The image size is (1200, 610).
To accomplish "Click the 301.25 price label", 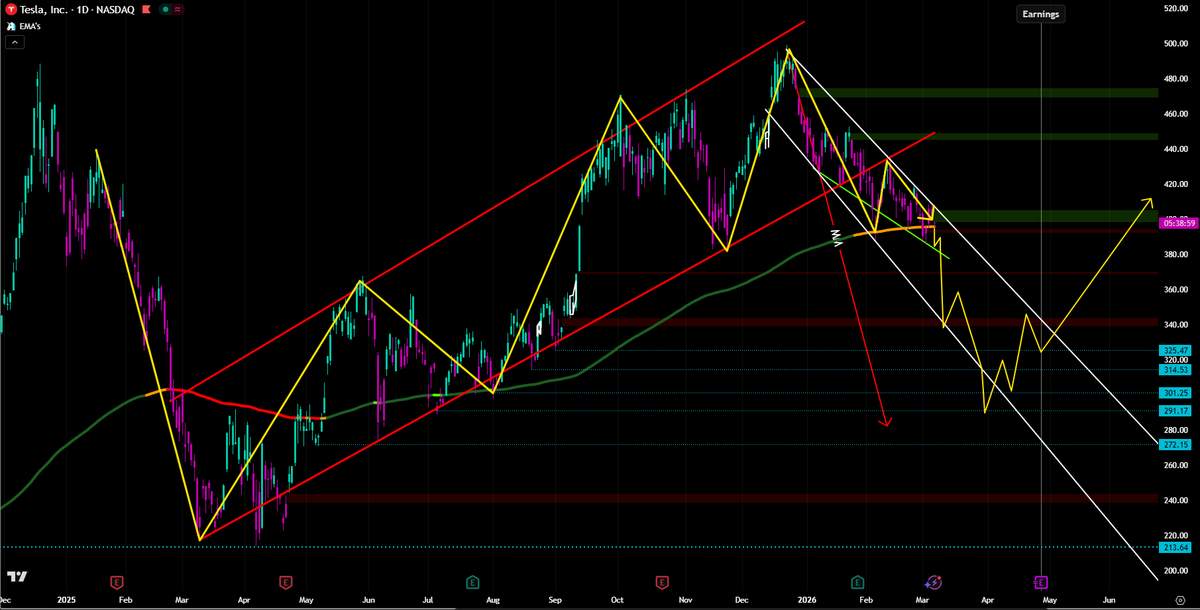I will pyautogui.click(x=1174, y=393).
